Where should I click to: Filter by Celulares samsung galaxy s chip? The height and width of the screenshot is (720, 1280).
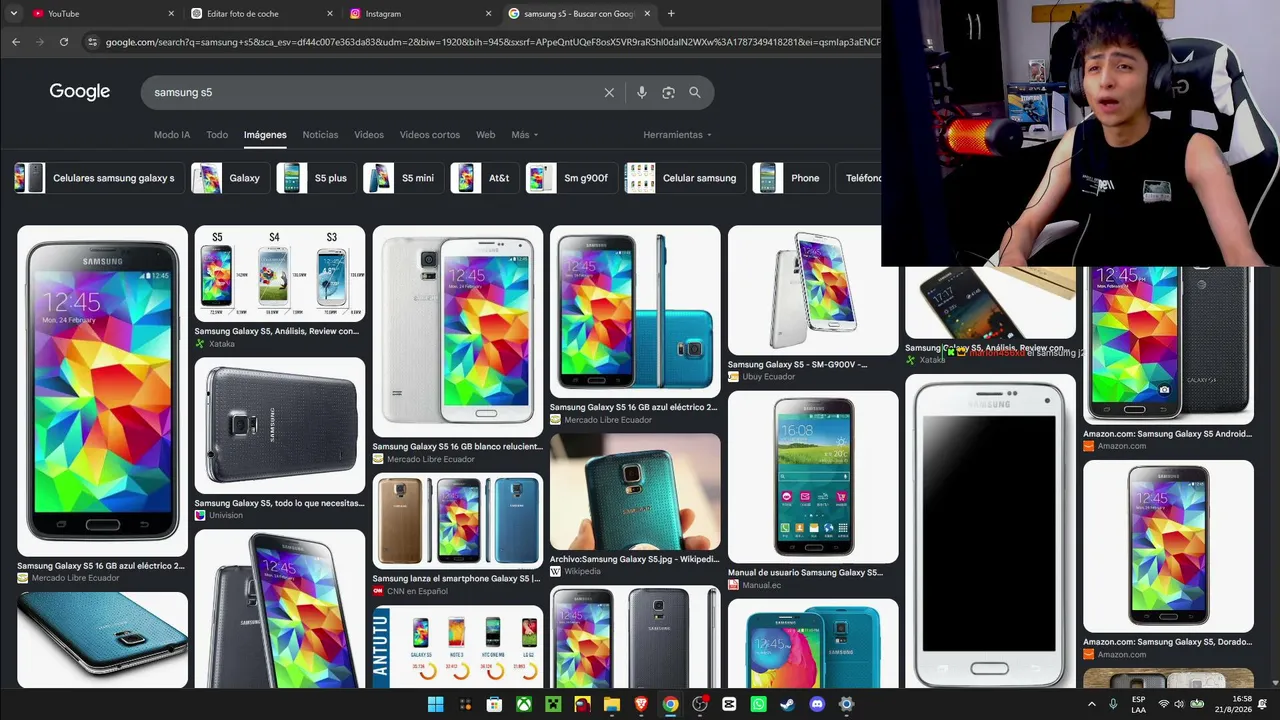tap(98, 178)
